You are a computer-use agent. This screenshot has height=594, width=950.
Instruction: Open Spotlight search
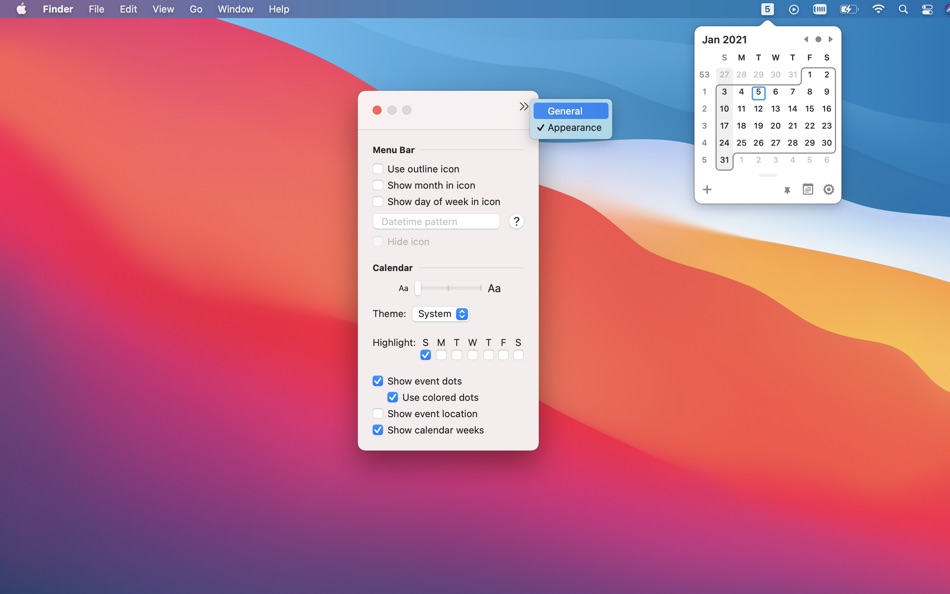coord(903,9)
